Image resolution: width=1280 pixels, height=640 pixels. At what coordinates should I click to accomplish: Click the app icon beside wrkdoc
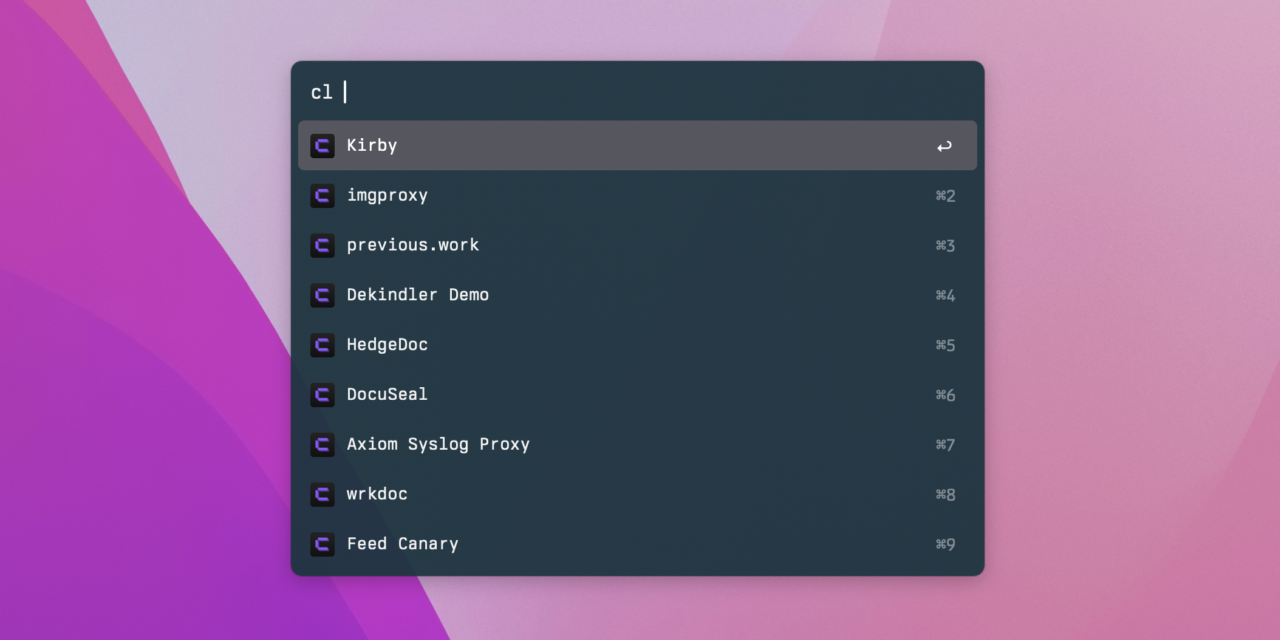click(322, 494)
